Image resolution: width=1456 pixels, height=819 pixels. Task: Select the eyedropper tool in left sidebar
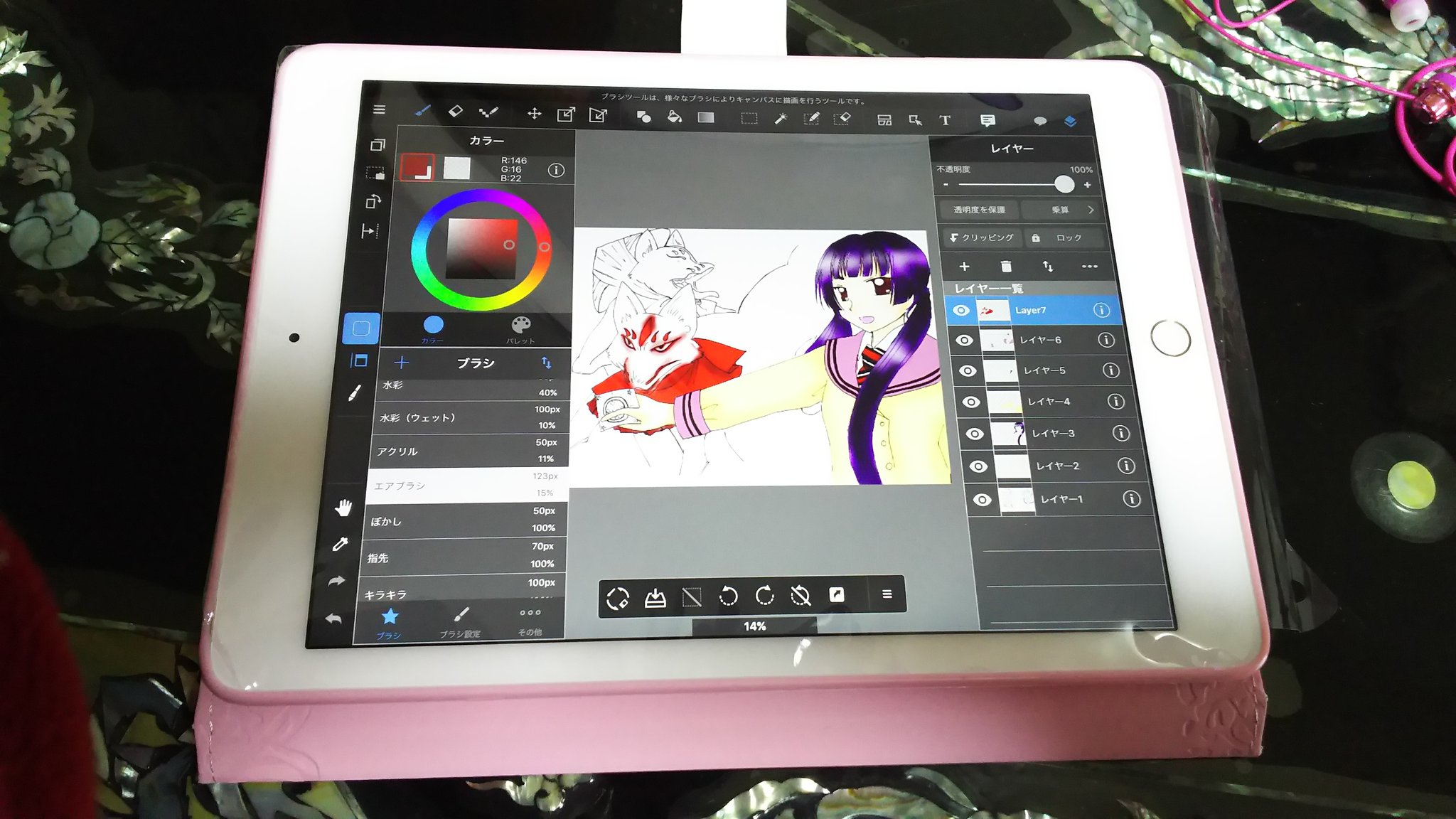click(x=341, y=544)
